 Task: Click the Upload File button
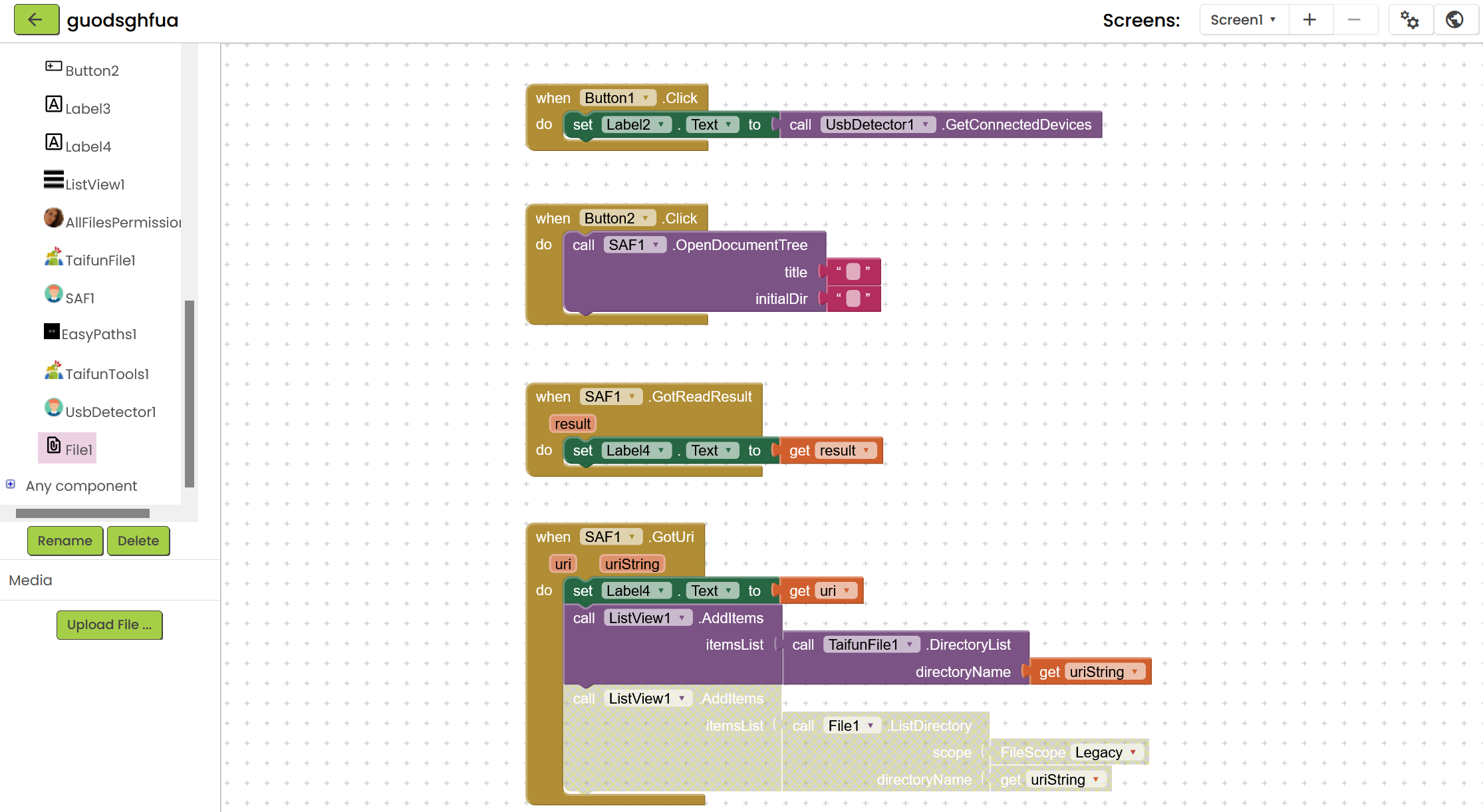tap(109, 624)
